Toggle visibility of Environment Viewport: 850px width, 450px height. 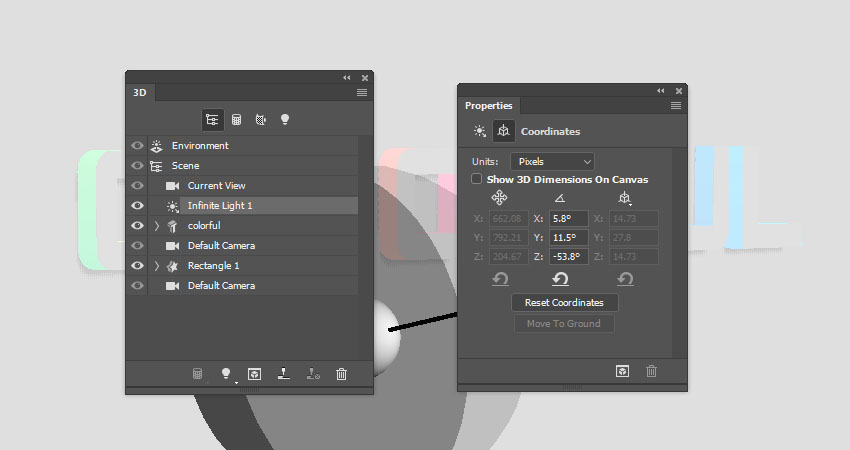[x=137, y=145]
